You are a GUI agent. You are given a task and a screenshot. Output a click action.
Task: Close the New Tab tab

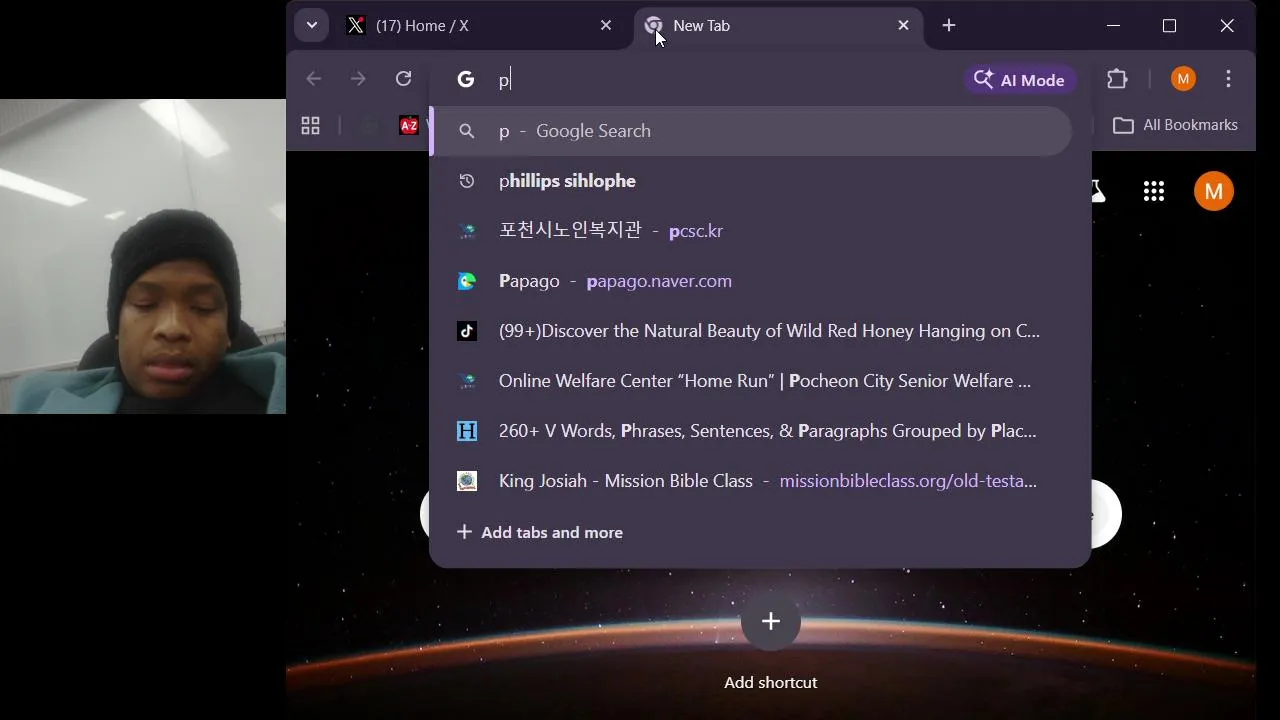click(x=904, y=26)
